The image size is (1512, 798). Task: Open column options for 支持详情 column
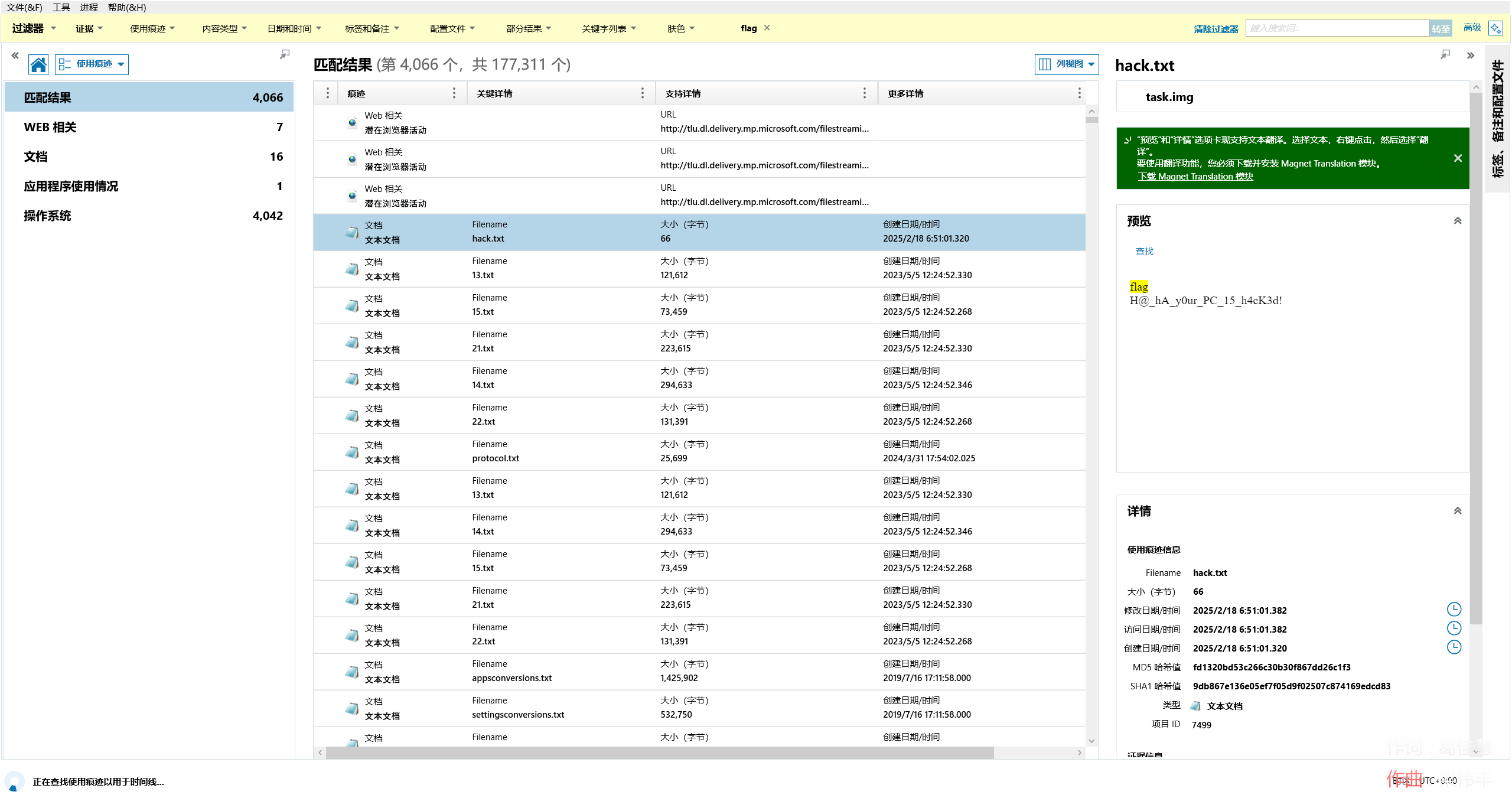coord(865,93)
